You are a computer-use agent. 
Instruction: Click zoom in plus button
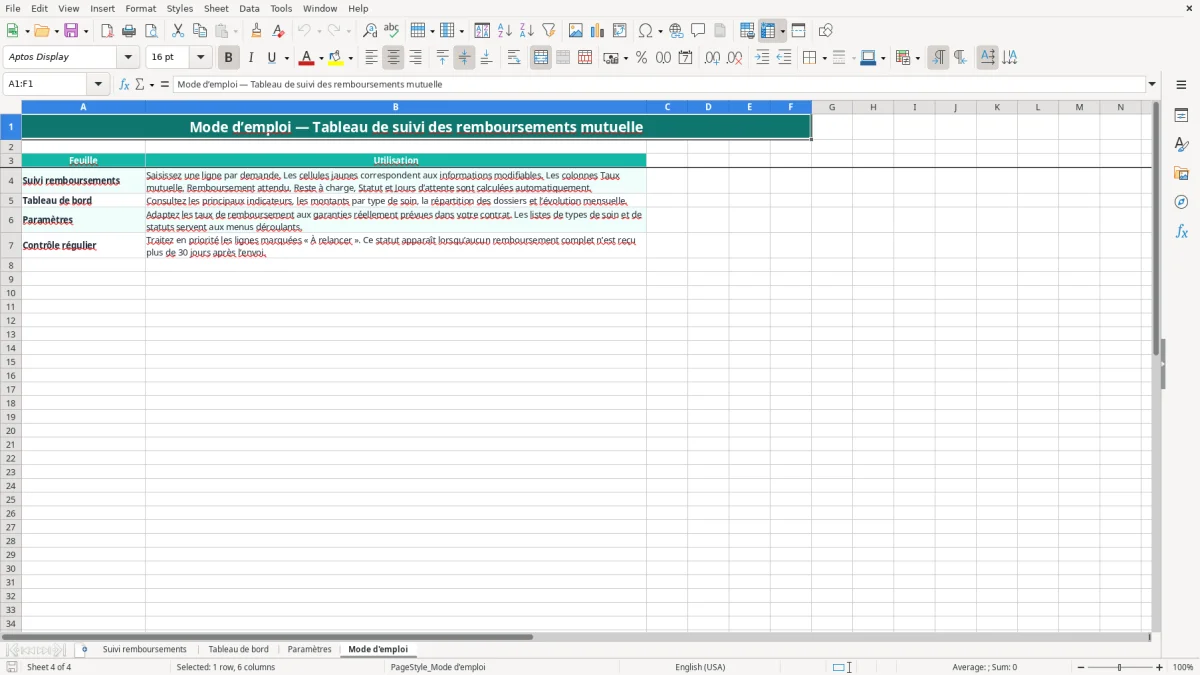(x=1160, y=667)
